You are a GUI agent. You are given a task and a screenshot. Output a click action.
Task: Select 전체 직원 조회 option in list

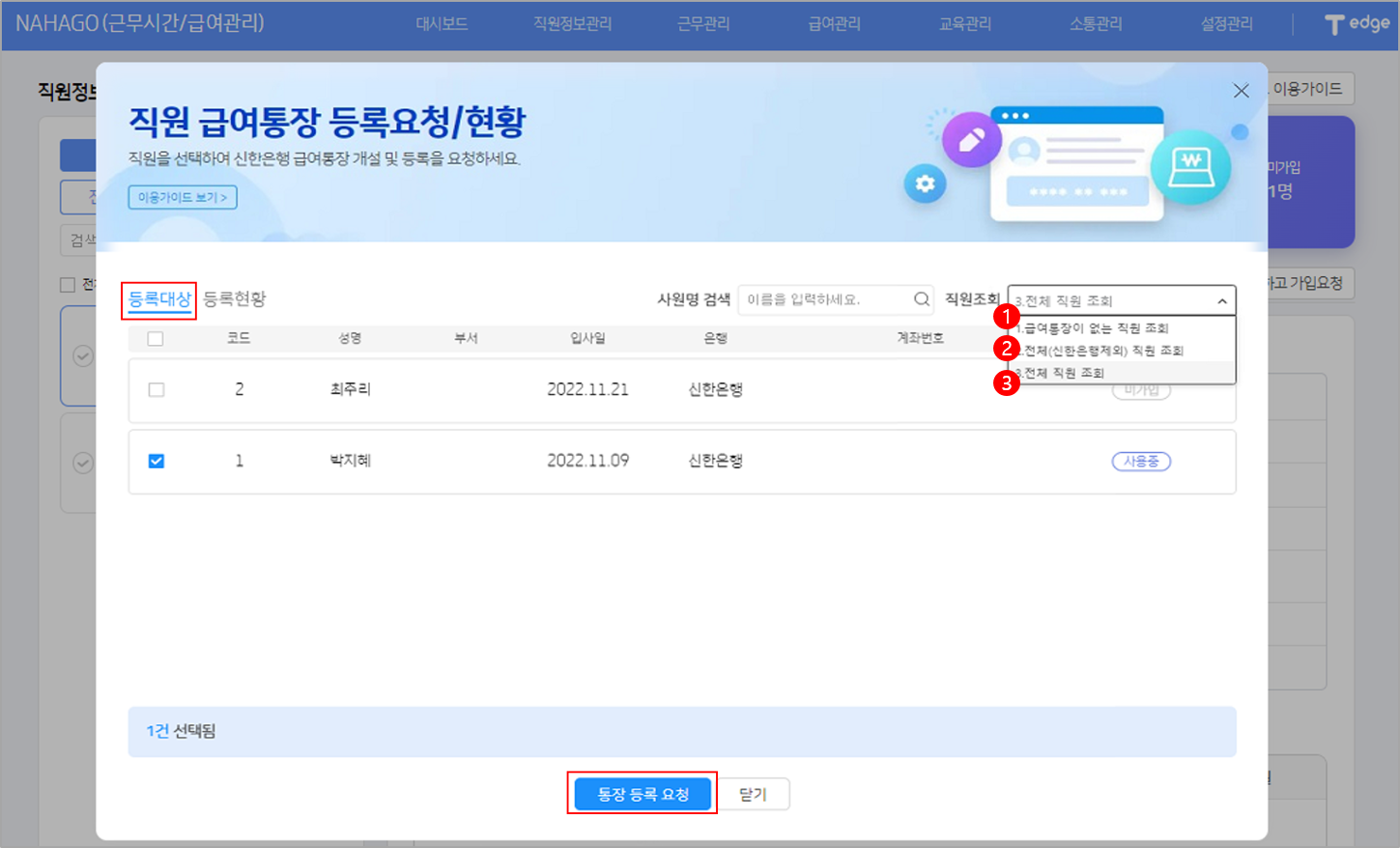pyautogui.click(x=1122, y=373)
